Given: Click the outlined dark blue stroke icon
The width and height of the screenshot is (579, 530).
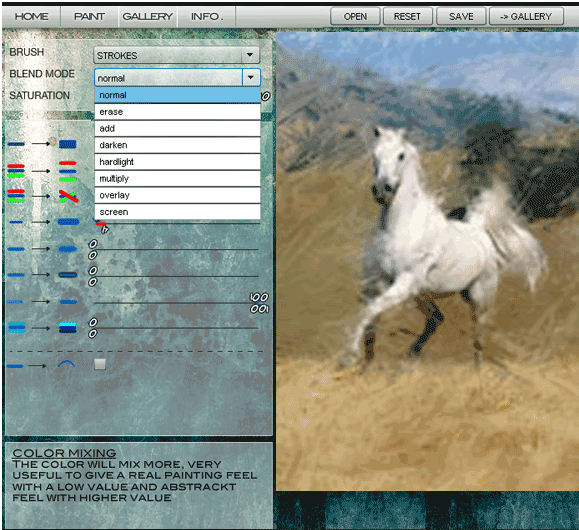Looking at the screenshot, I should 68,275.
